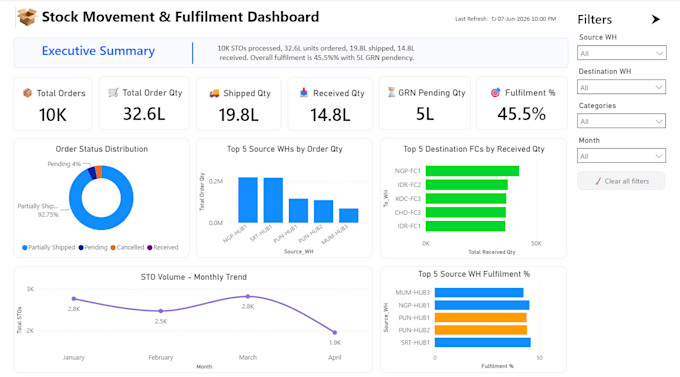Click Top 5 Source WH Fulfilment % title
680x377 pixels.
(474, 274)
